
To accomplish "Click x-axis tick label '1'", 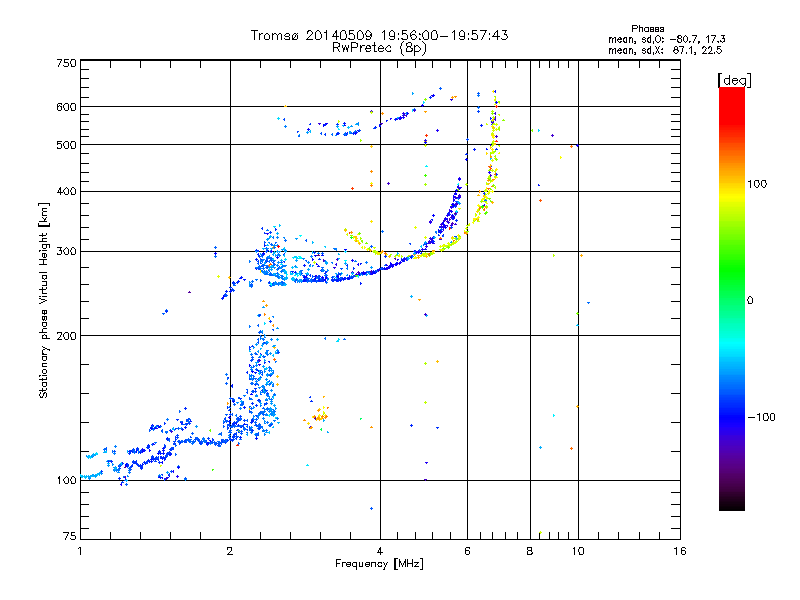I will pyautogui.click(x=80, y=551).
